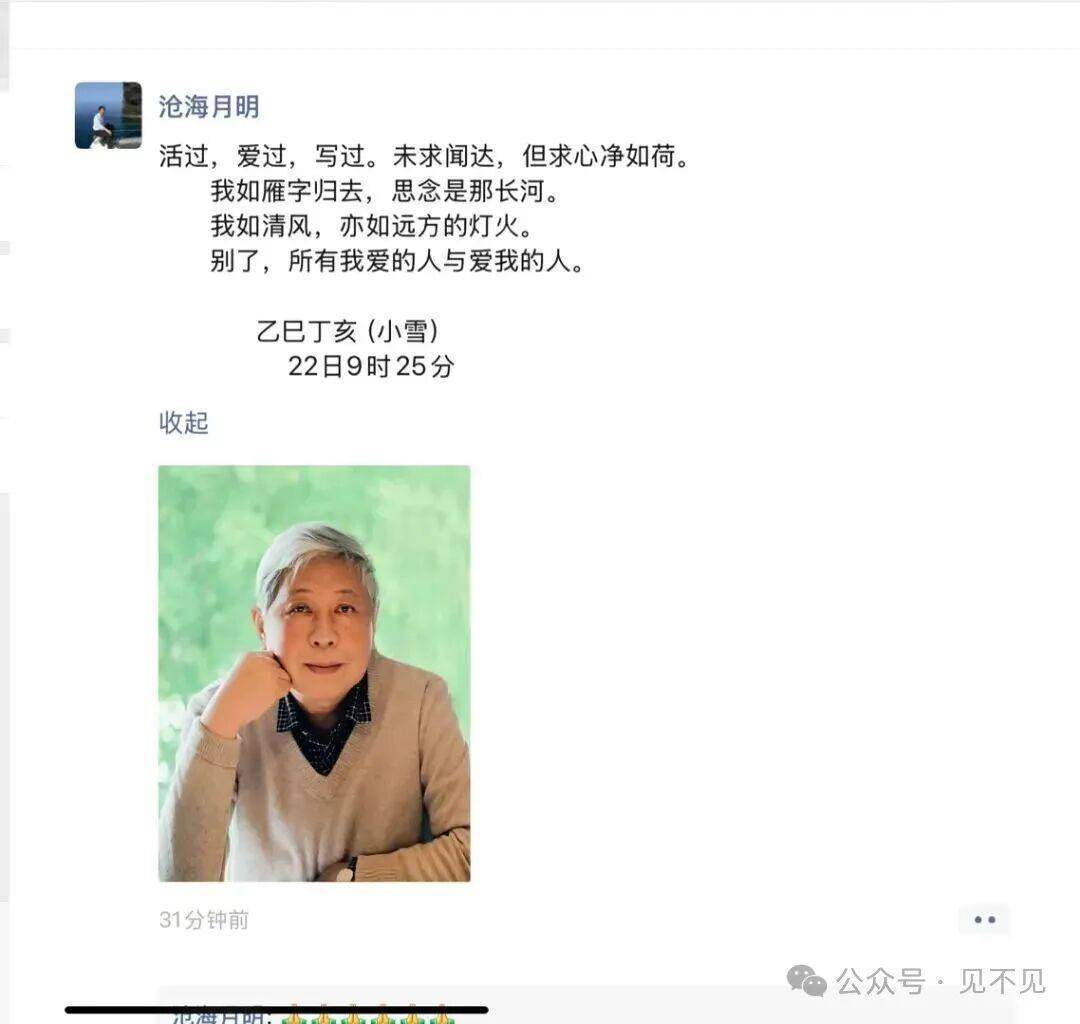
Task: Select the line 我如清风
Action: (x=371, y=226)
